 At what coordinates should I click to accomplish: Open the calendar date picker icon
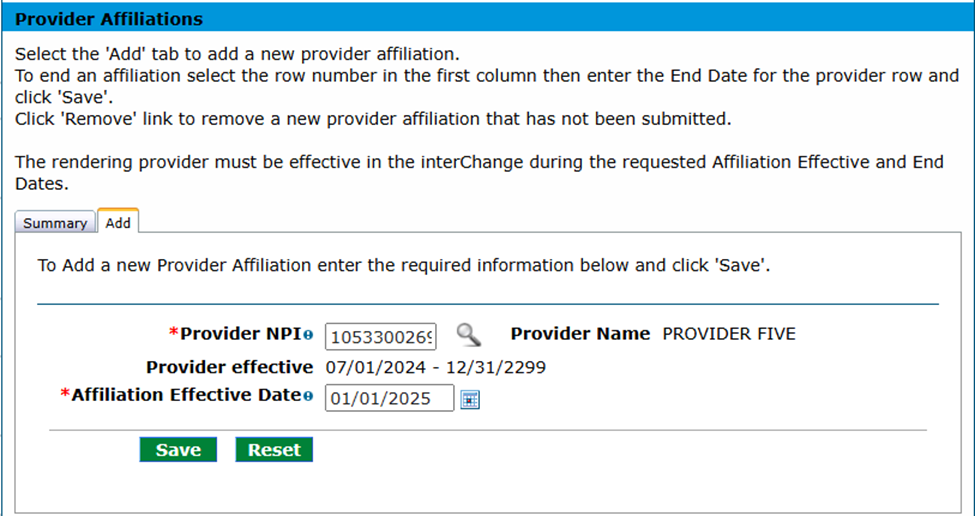click(470, 399)
